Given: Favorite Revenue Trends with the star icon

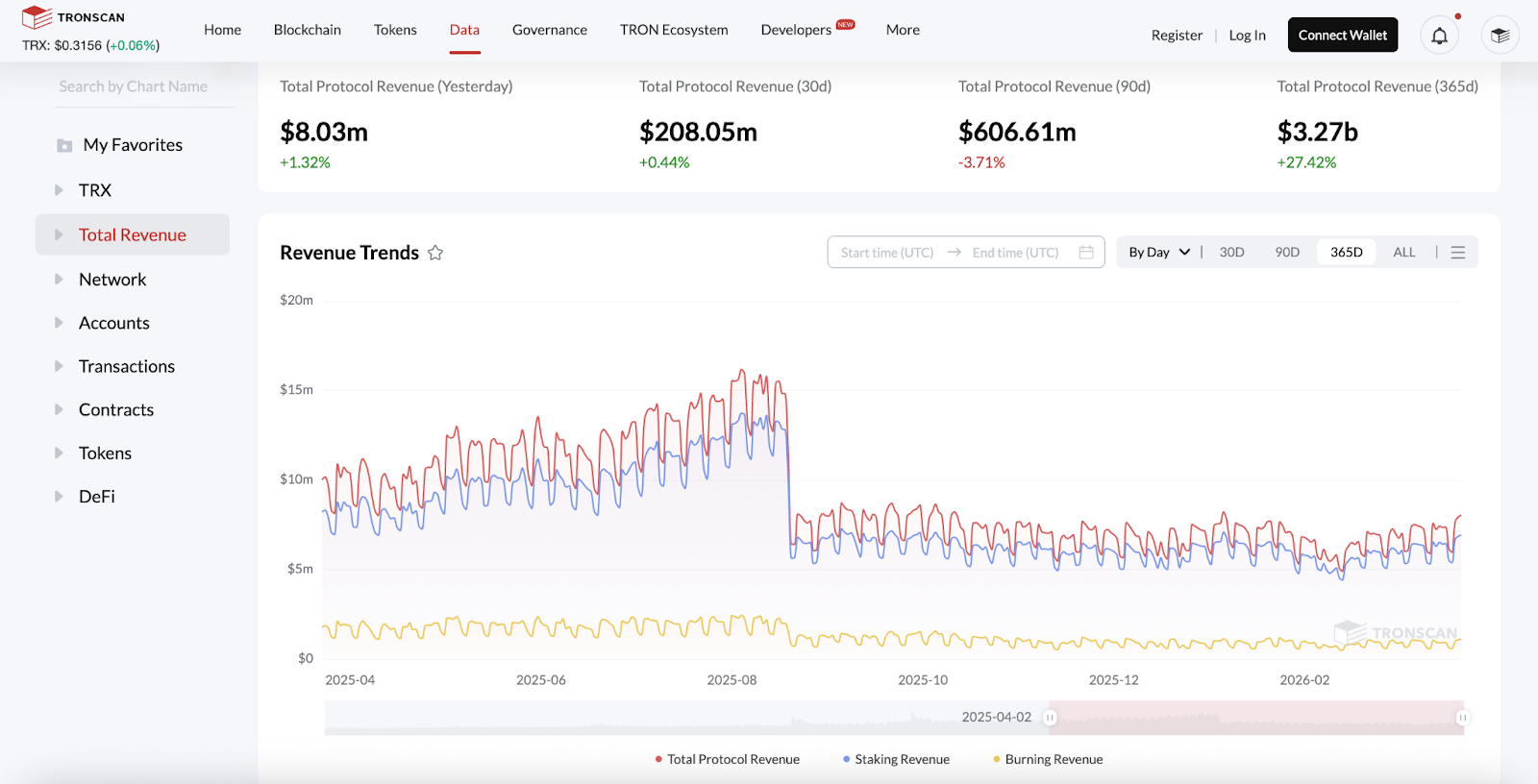Looking at the screenshot, I should 435,253.
